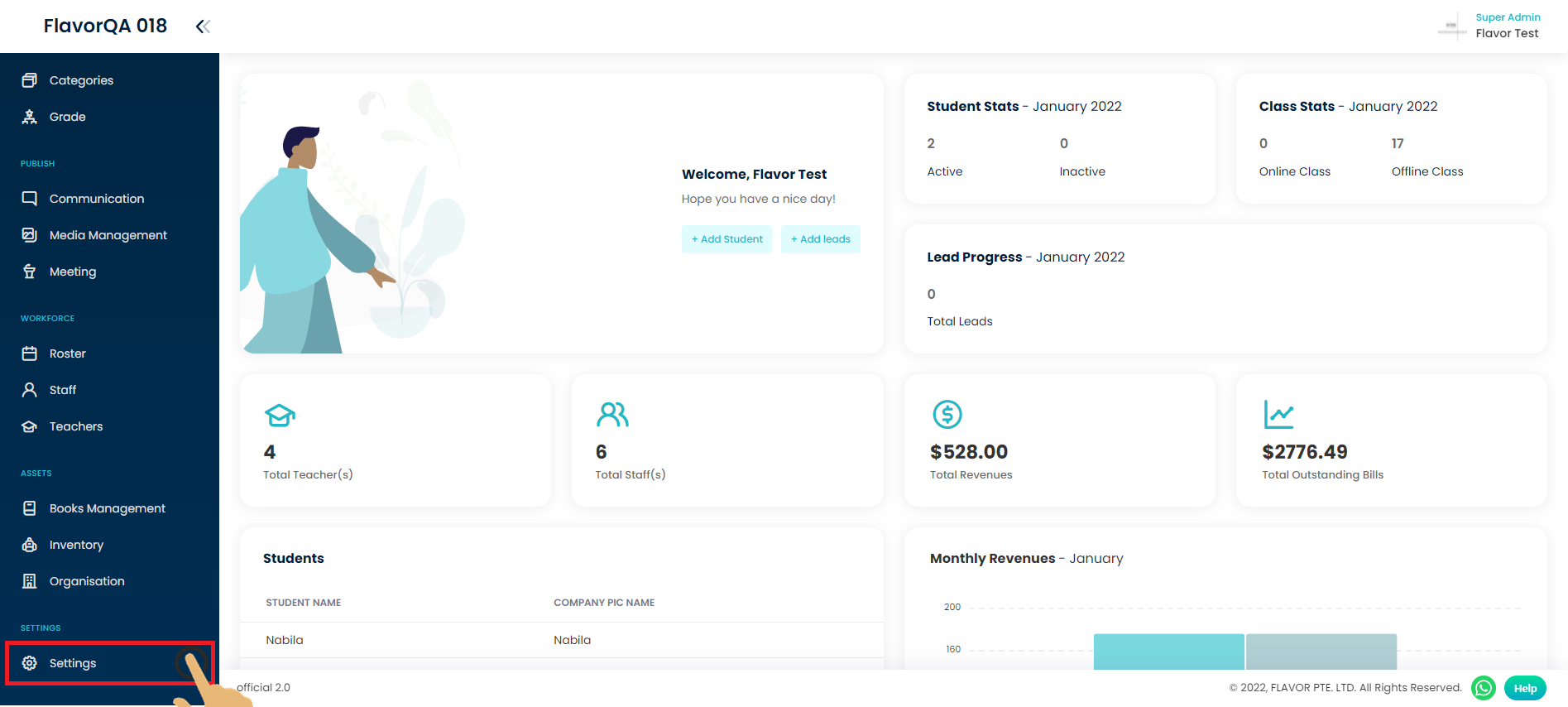Go to Media Management
This screenshot has height=707, width=1568.
coord(109,235)
